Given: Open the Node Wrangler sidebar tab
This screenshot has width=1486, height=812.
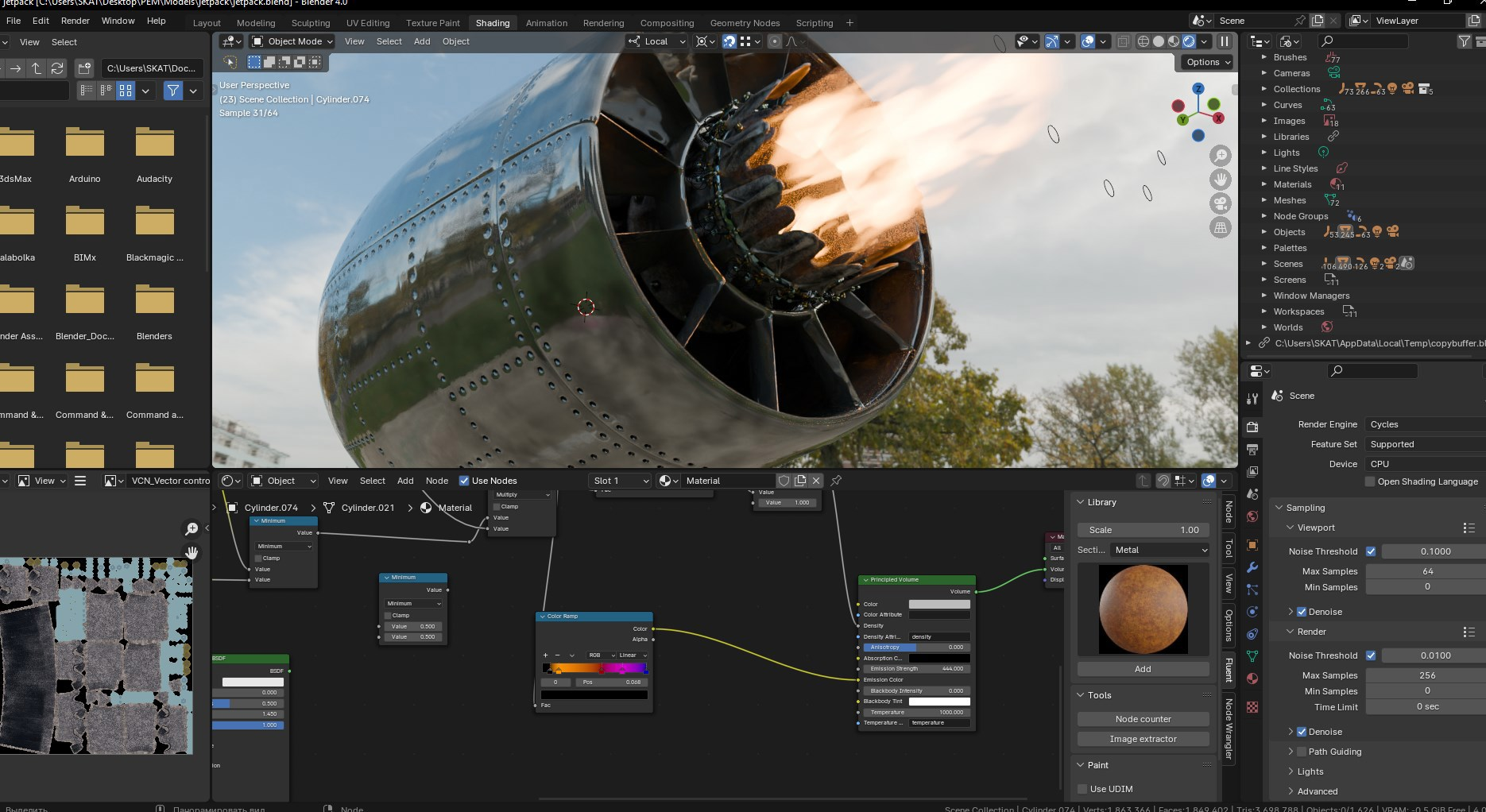Looking at the screenshot, I should coord(1229,729).
